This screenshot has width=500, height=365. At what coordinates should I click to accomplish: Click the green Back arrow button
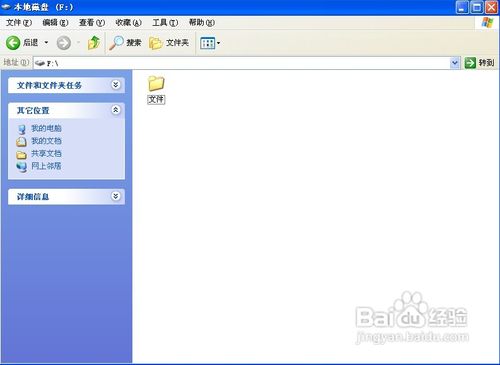13,43
